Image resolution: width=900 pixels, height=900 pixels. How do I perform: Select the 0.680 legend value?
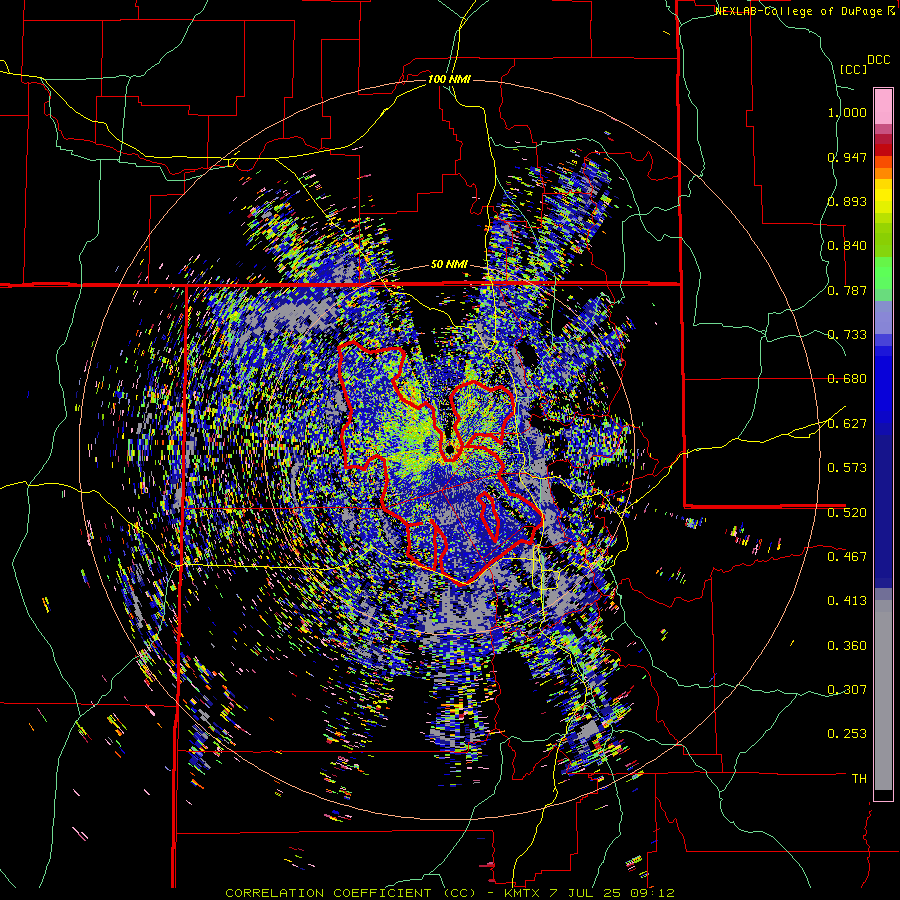click(x=847, y=379)
